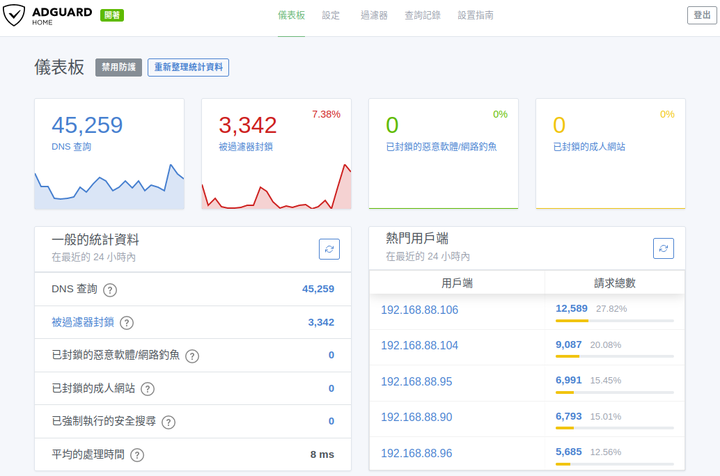Open help icon next to 已強制執行的安全搜尋 row

169,422
